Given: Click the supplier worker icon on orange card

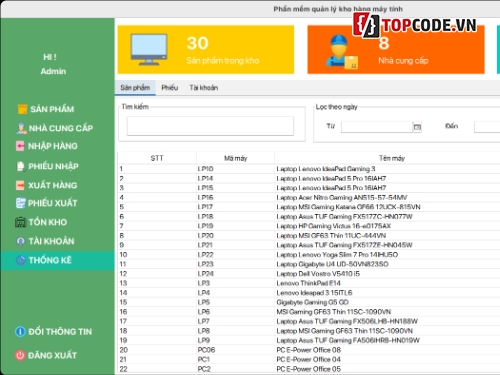Looking at the screenshot, I should pos(342,52).
